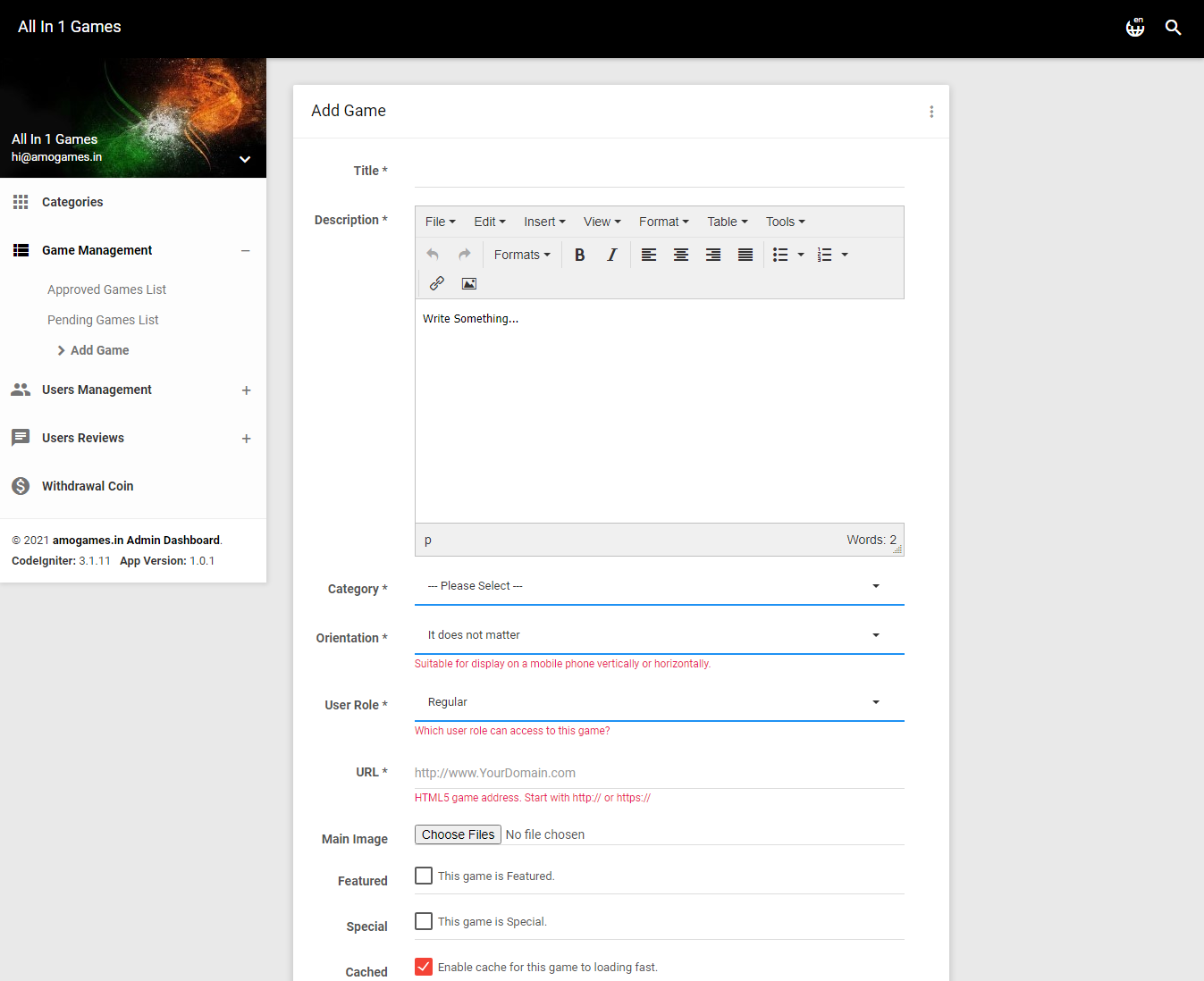
Task: Click the Game Management list icon
Action: pos(21,250)
